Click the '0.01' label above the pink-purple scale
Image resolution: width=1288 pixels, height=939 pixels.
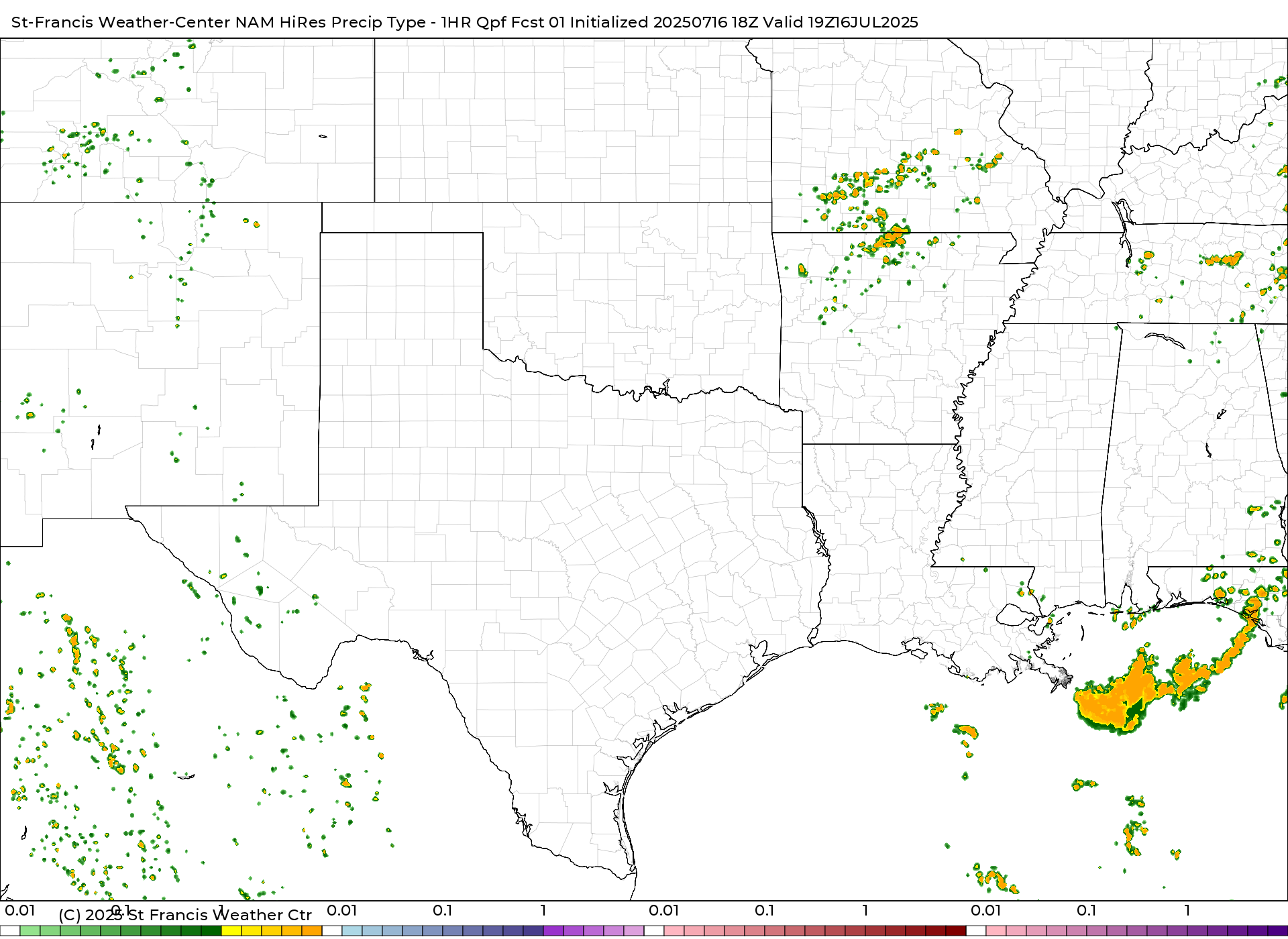985,910
